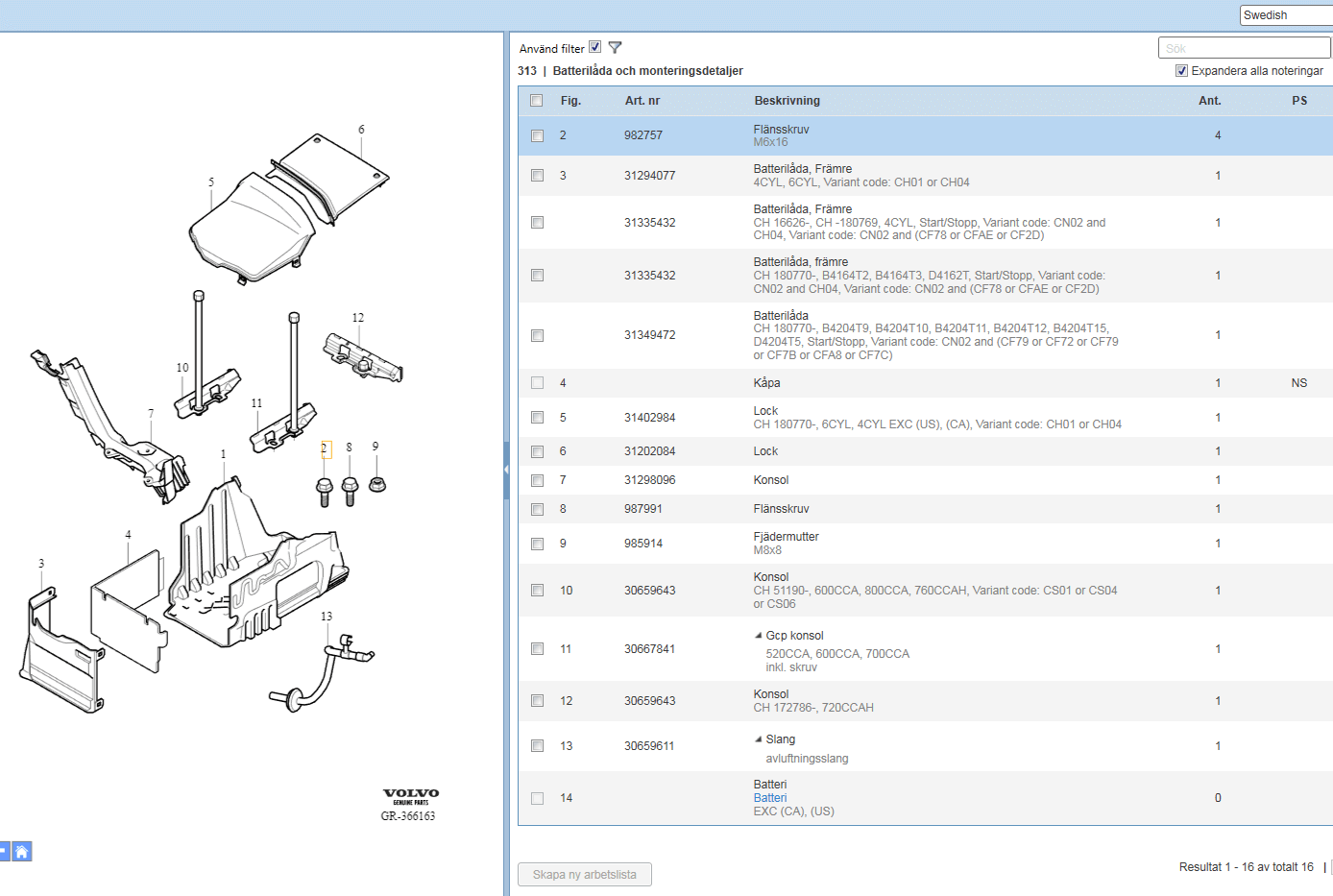Collapse the diagram panel with the splitter arrow
This screenshot has height=896, width=1333.
point(506,470)
